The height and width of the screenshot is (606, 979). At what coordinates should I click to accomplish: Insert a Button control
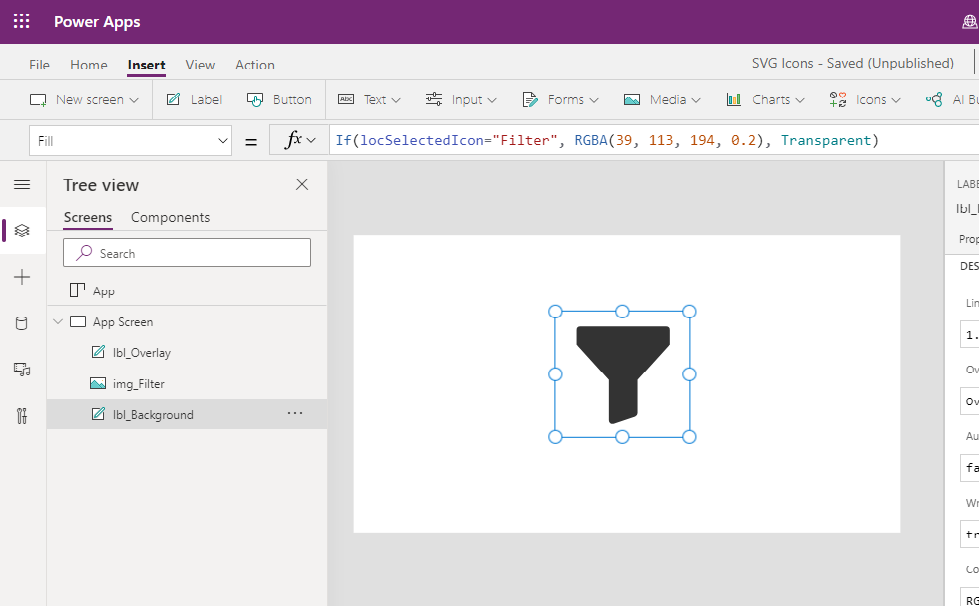coord(279,99)
